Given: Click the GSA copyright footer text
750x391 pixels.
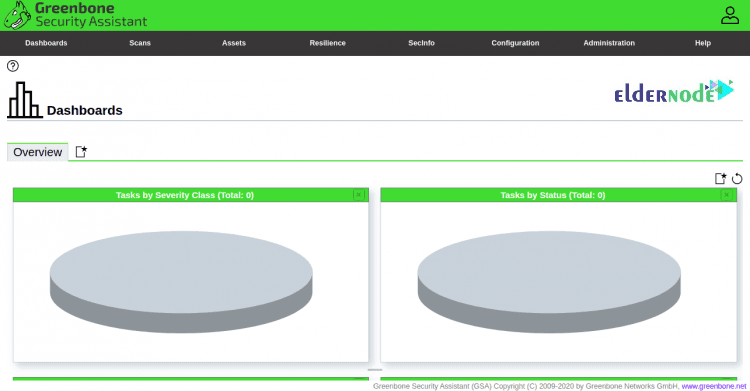Looking at the screenshot, I should (526, 386).
